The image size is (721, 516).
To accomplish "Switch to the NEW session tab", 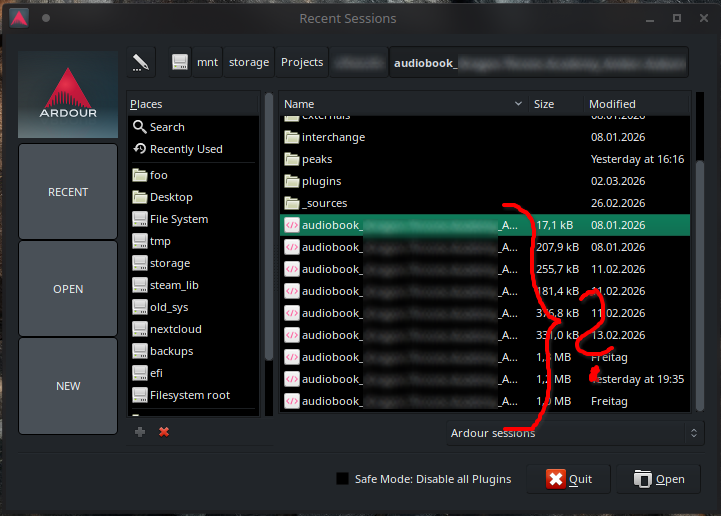I will 68,386.
